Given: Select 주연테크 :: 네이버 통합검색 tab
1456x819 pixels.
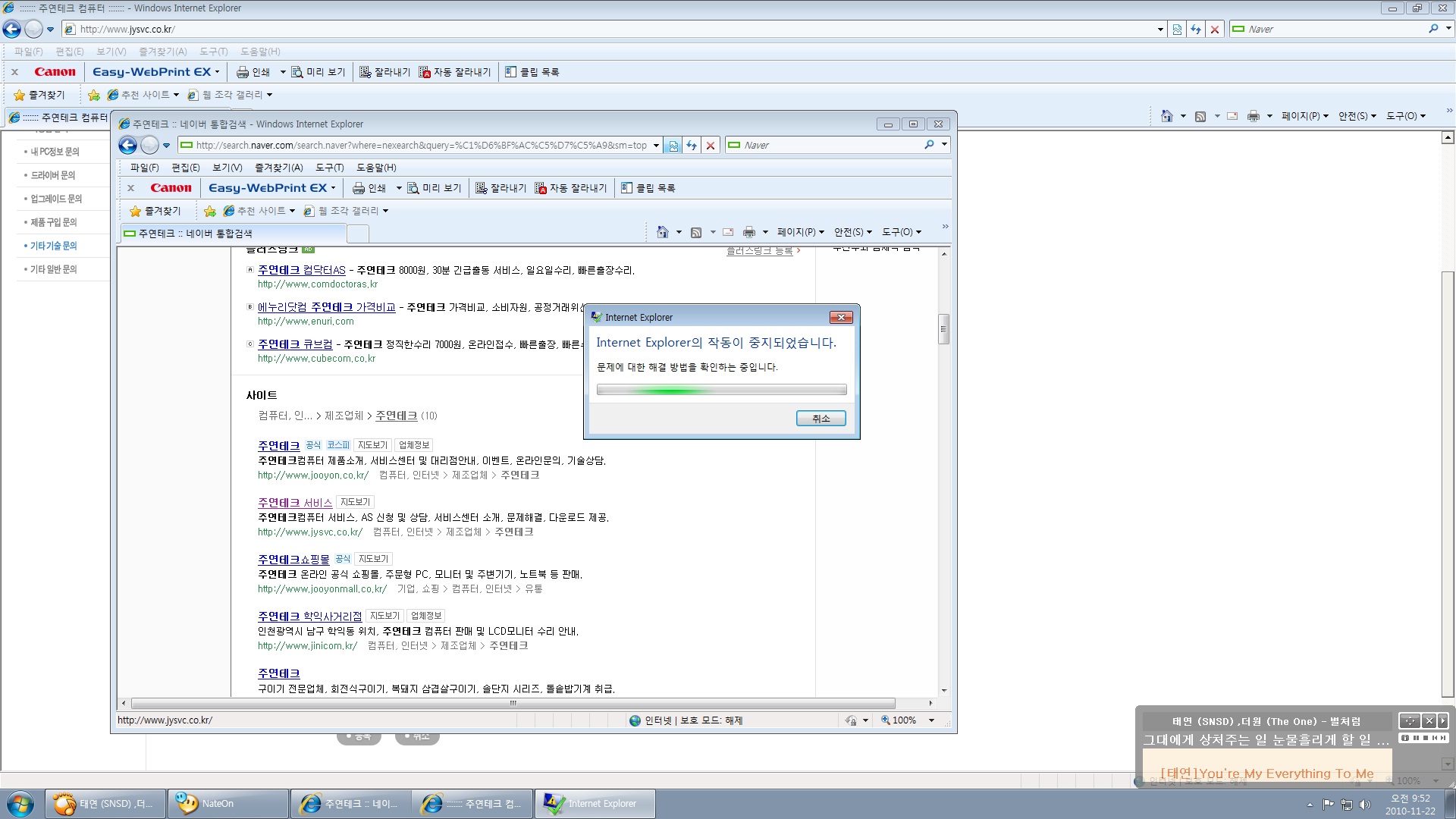Looking at the screenshot, I should coord(234,234).
